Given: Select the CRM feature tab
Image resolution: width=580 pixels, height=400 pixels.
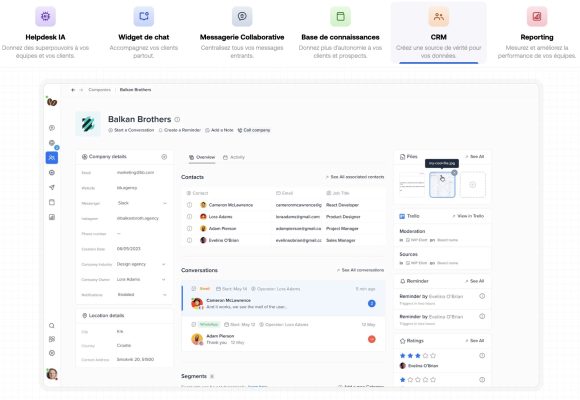Looking at the screenshot, I should [439, 33].
